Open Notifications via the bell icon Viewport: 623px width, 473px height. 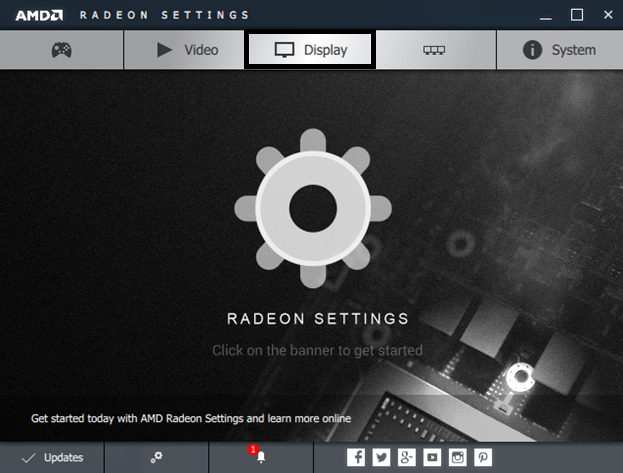tap(261, 457)
